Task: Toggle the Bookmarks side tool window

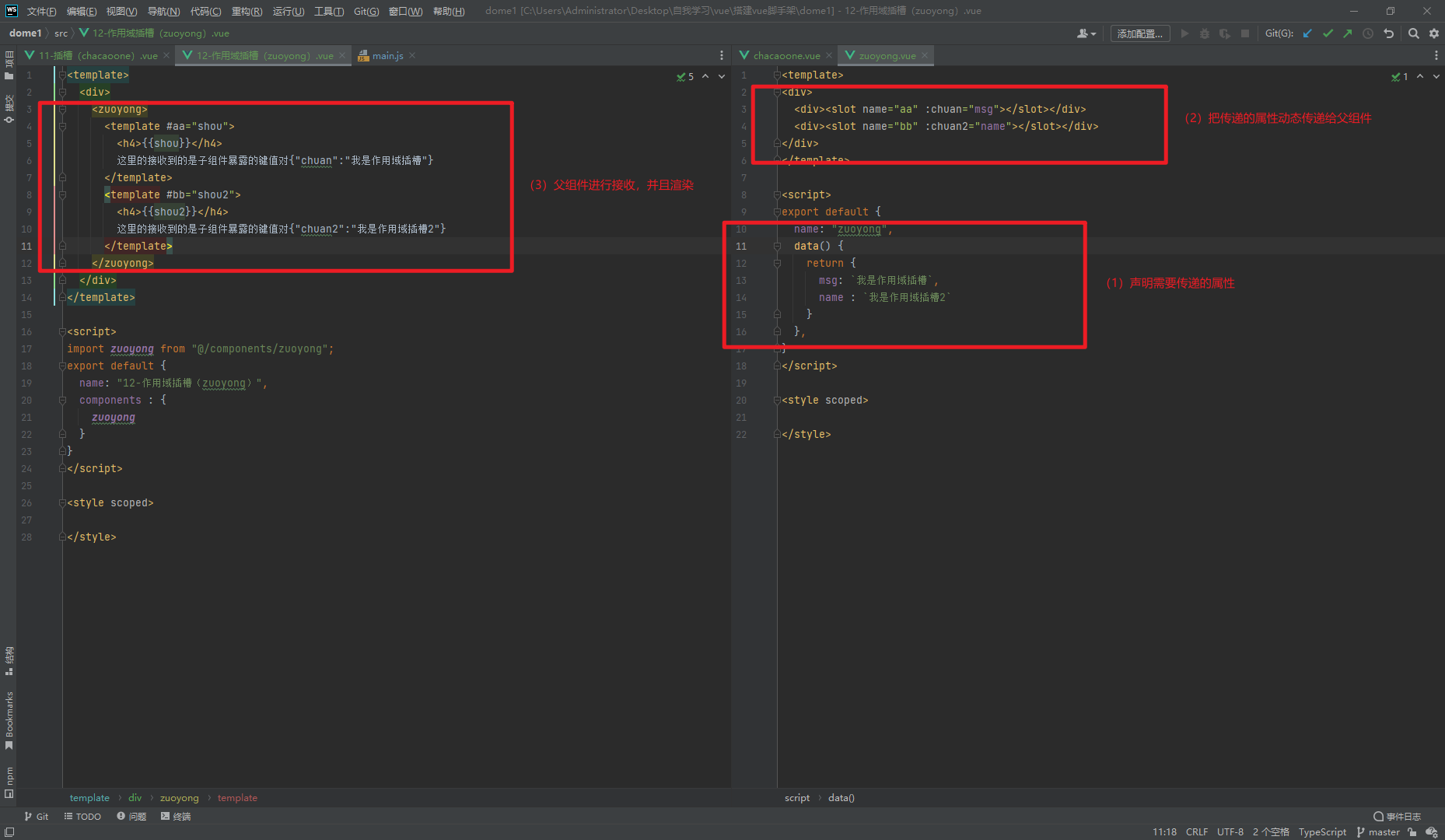Action: (x=9, y=719)
